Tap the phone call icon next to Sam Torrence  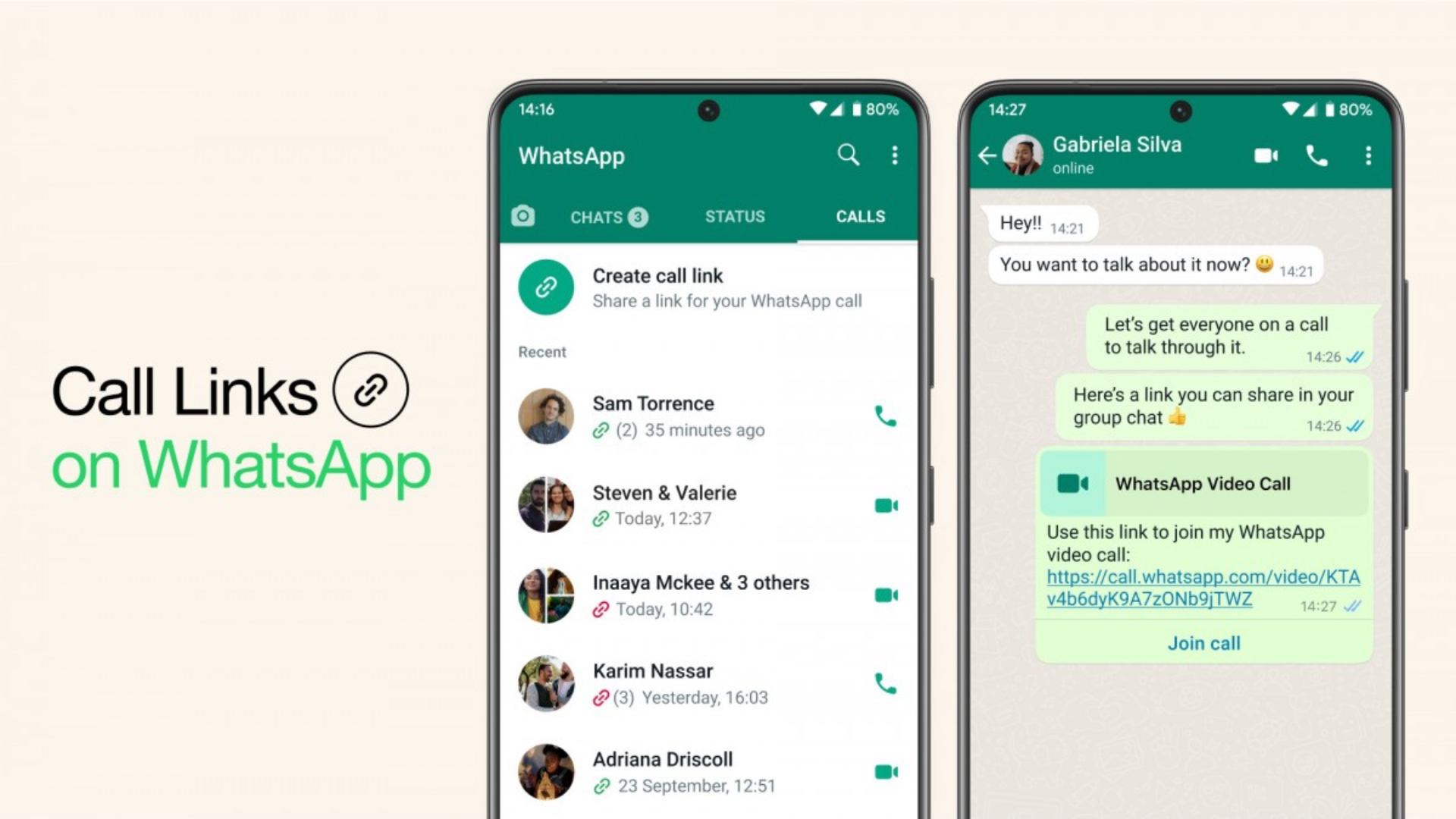(x=885, y=416)
